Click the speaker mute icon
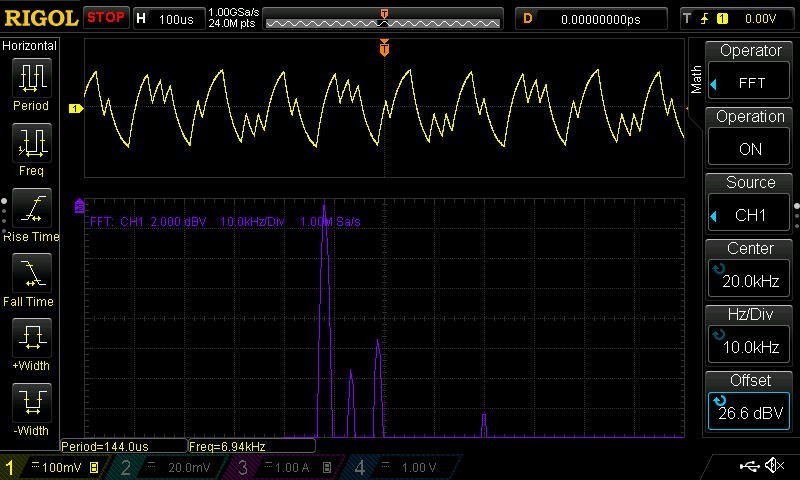Image resolution: width=800 pixels, height=480 pixels. click(773, 466)
